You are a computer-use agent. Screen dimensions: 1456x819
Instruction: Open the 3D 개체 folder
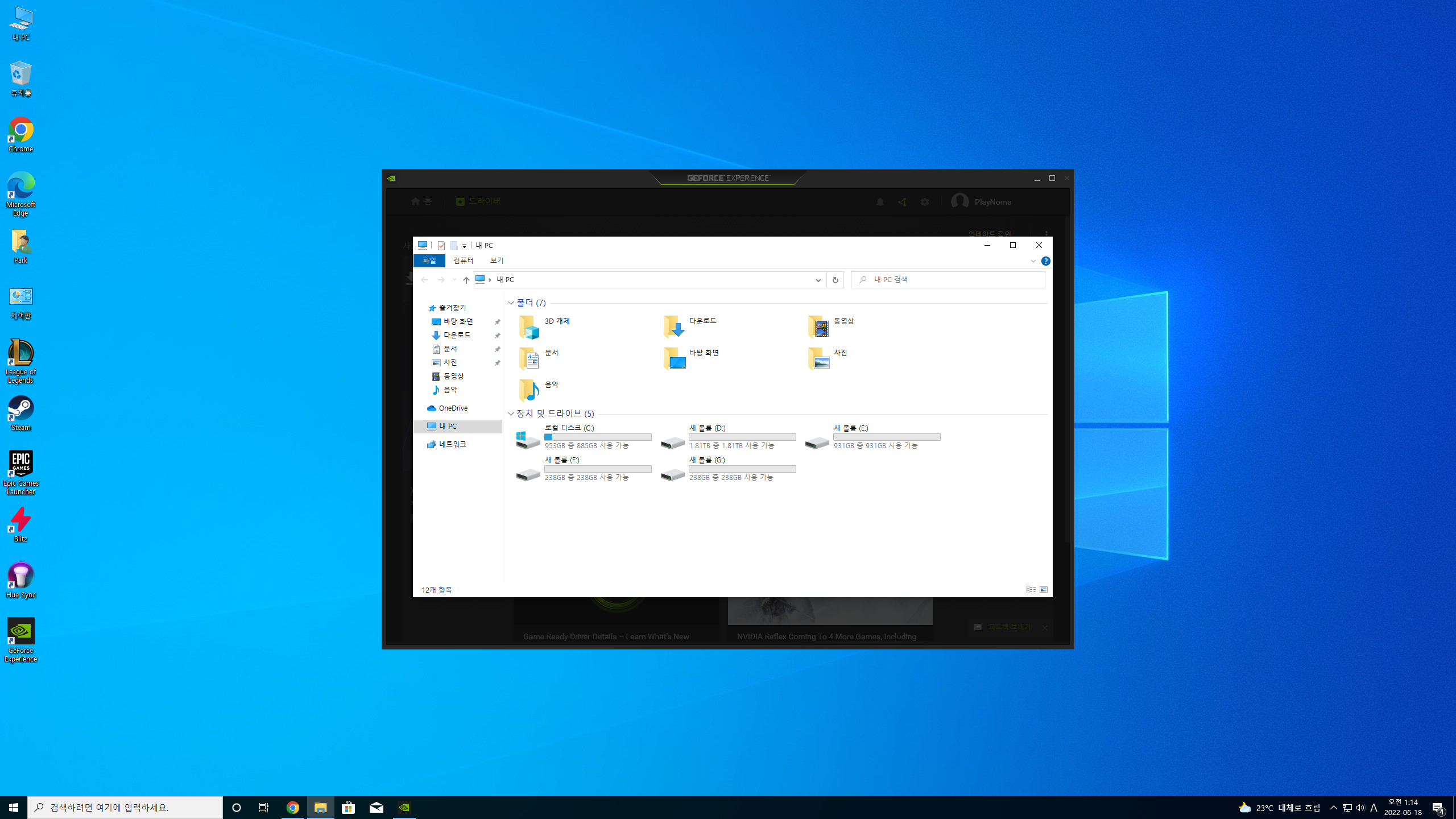tap(529, 327)
